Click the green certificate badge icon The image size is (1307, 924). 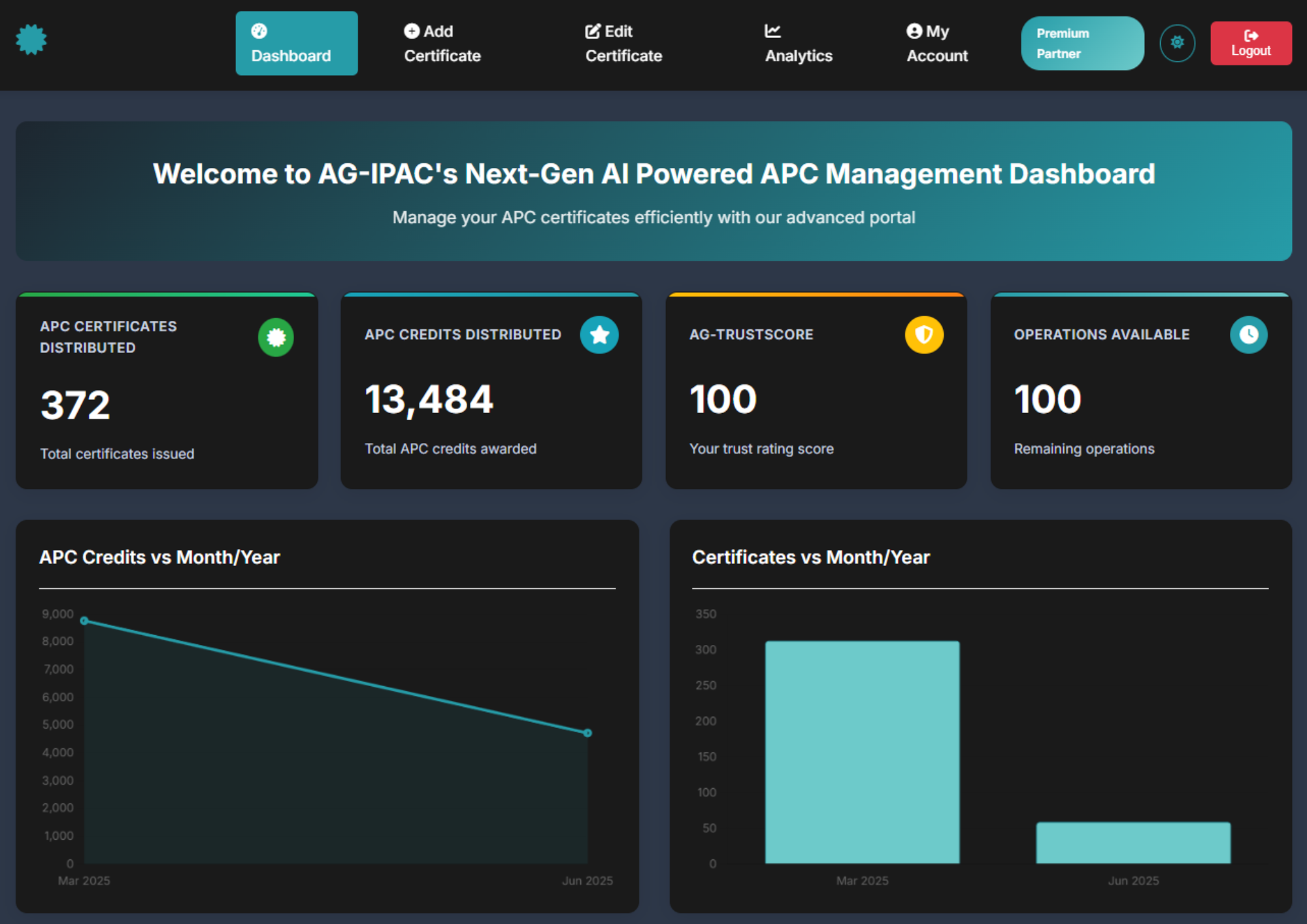[x=276, y=337]
